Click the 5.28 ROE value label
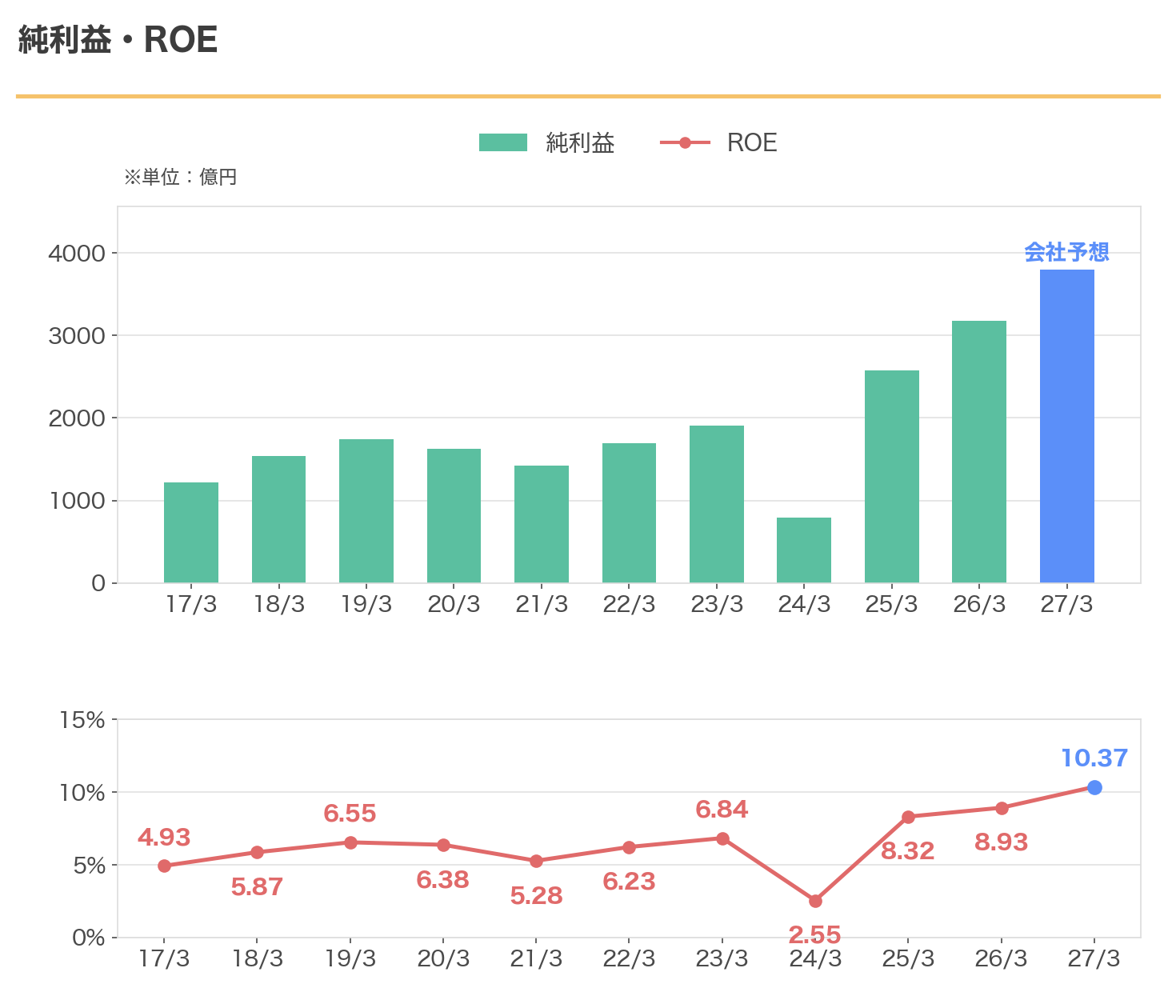 coord(536,895)
